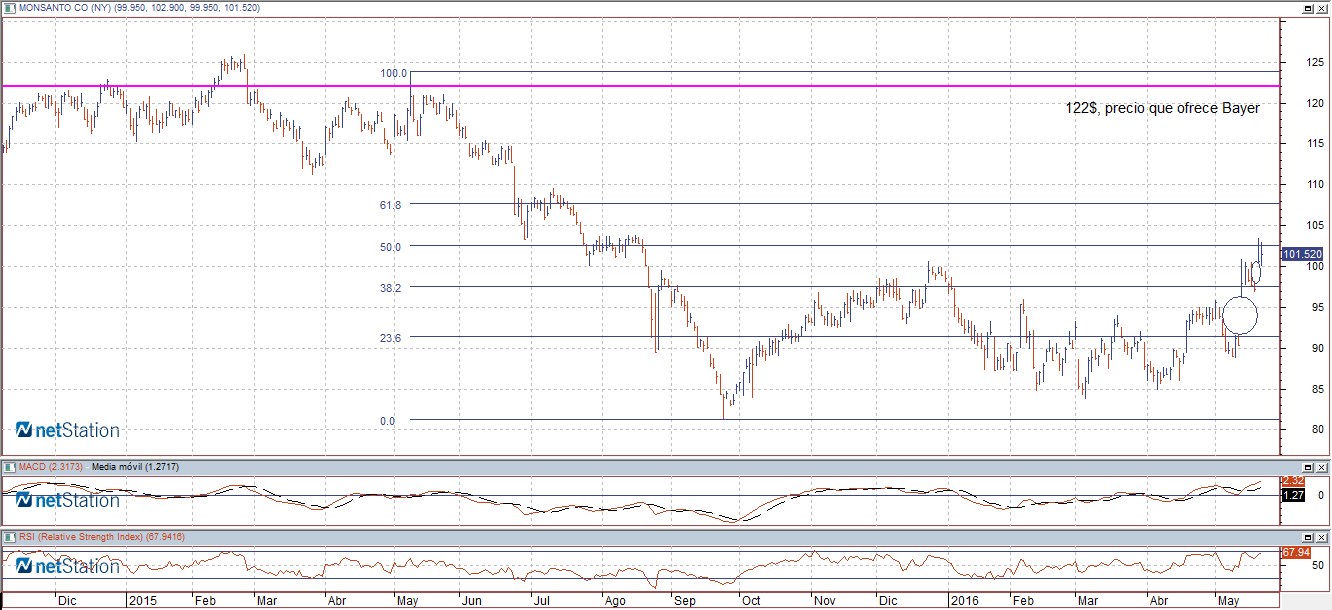Close the MONSANTO CO price panel
The image size is (1332, 610).
pyautogui.click(x=1322, y=8)
